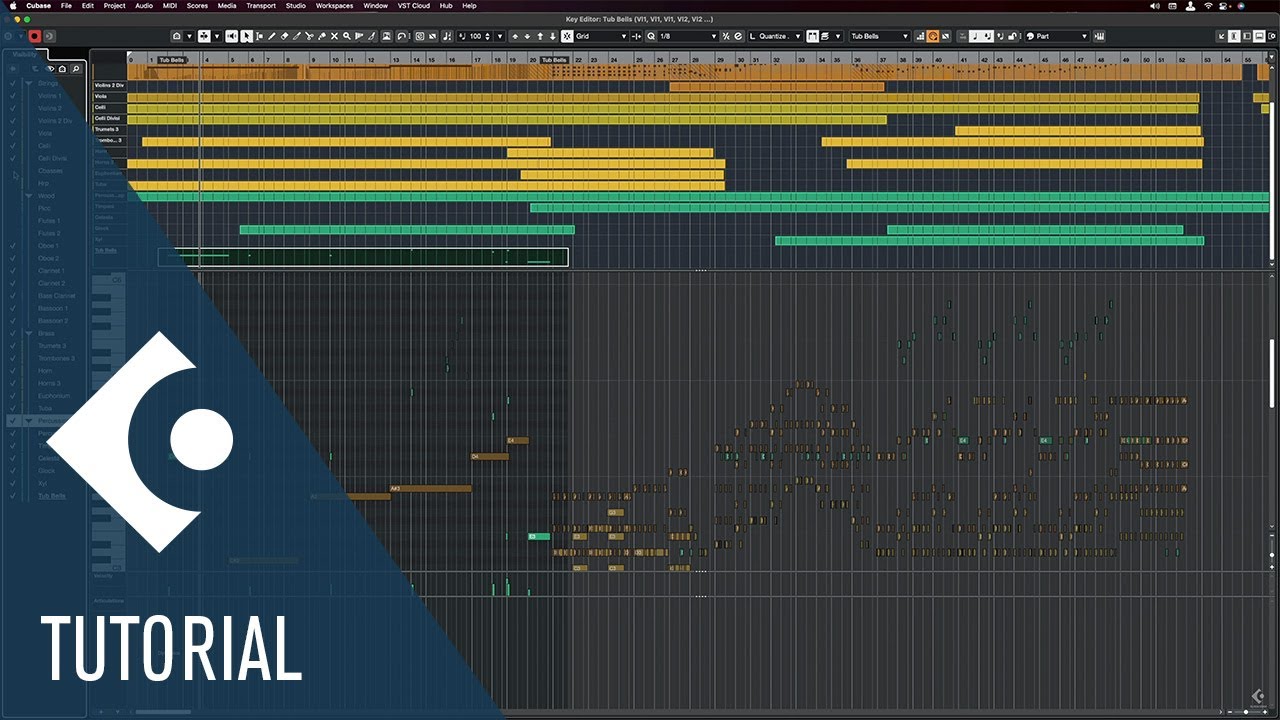The image size is (1280, 720).
Task: Open the File menu
Action: pos(66,5)
